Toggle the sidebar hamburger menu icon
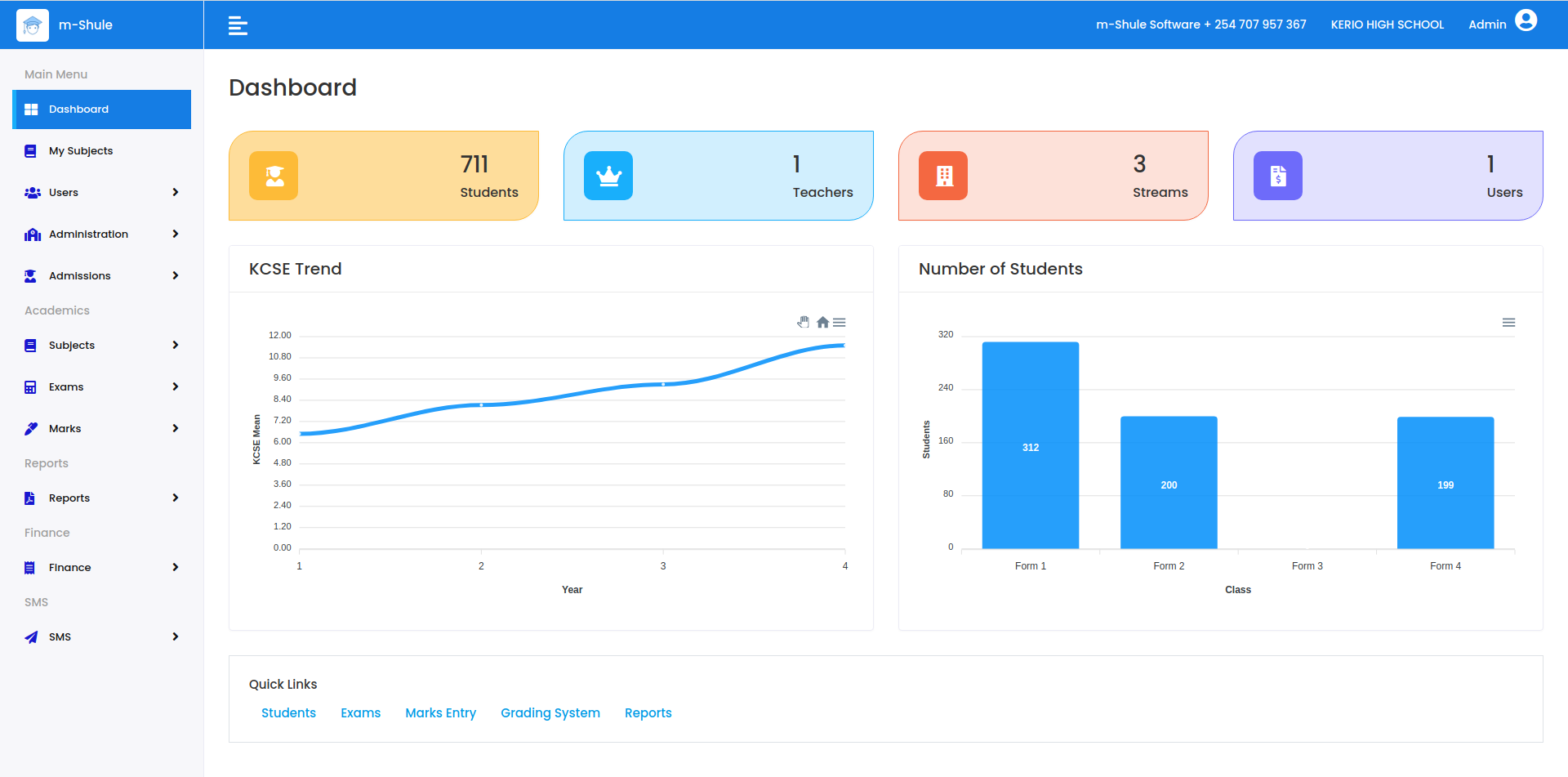Image resolution: width=1568 pixels, height=777 pixels. (x=238, y=25)
